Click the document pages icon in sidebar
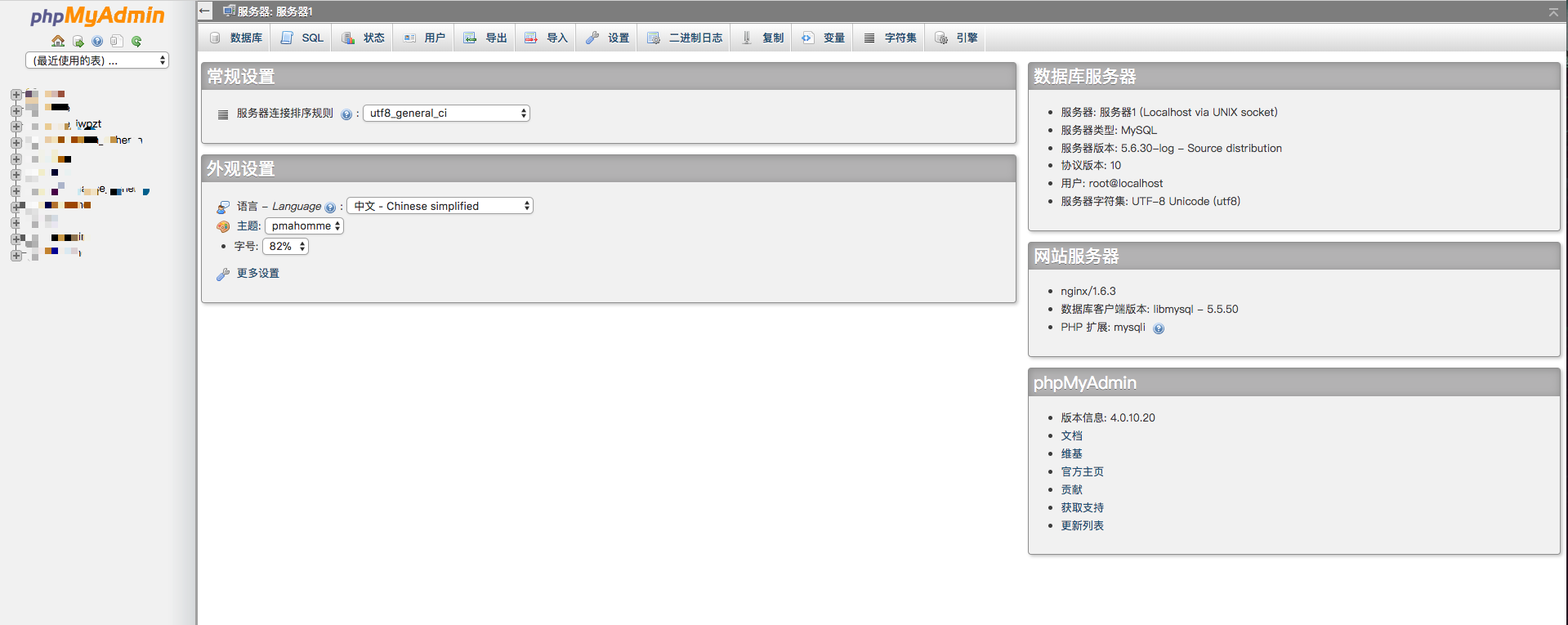Image resolution: width=1568 pixels, height=625 pixels. (117, 41)
